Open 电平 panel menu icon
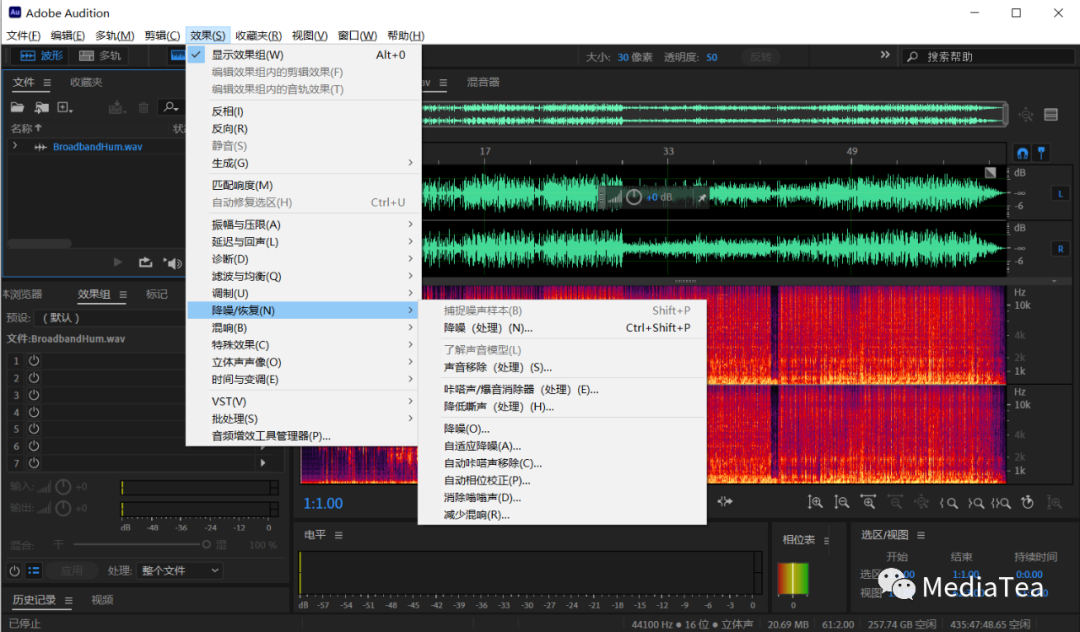This screenshot has width=1080, height=632. (339, 535)
